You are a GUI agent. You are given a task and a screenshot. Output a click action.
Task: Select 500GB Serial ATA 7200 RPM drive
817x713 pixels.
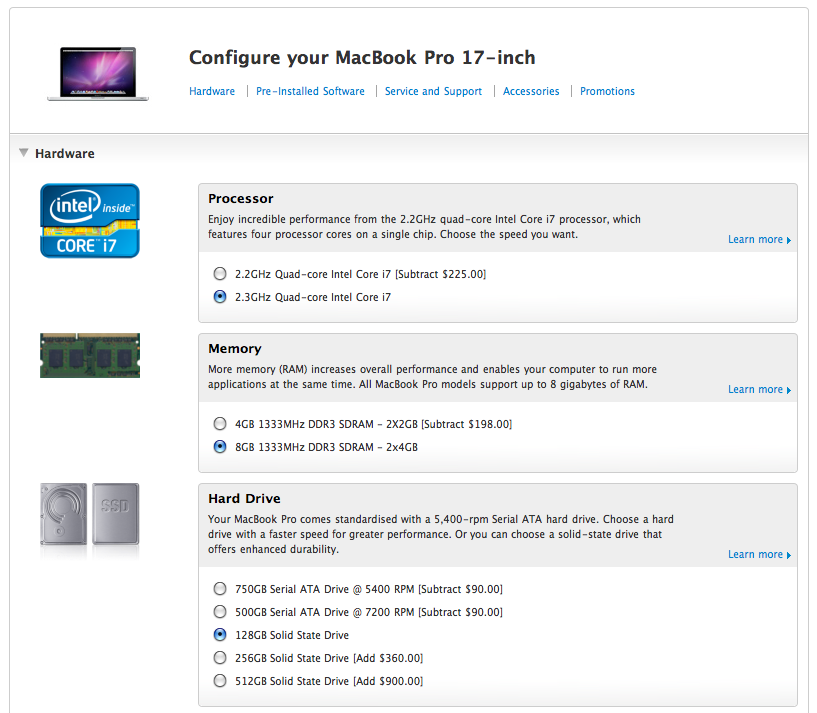pos(220,612)
